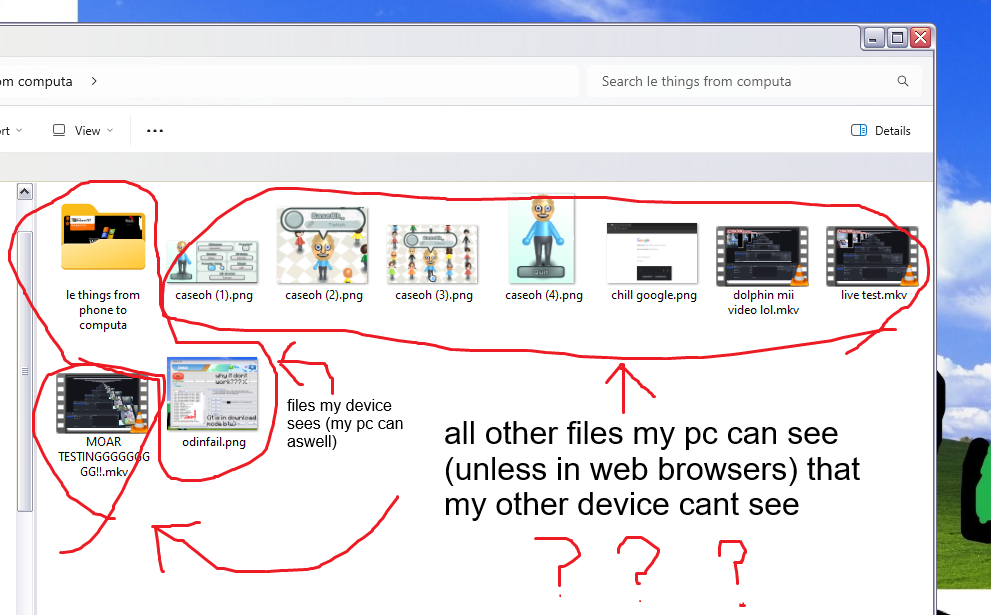
Task: Toggle the Details pane
Action: [880, 131]
